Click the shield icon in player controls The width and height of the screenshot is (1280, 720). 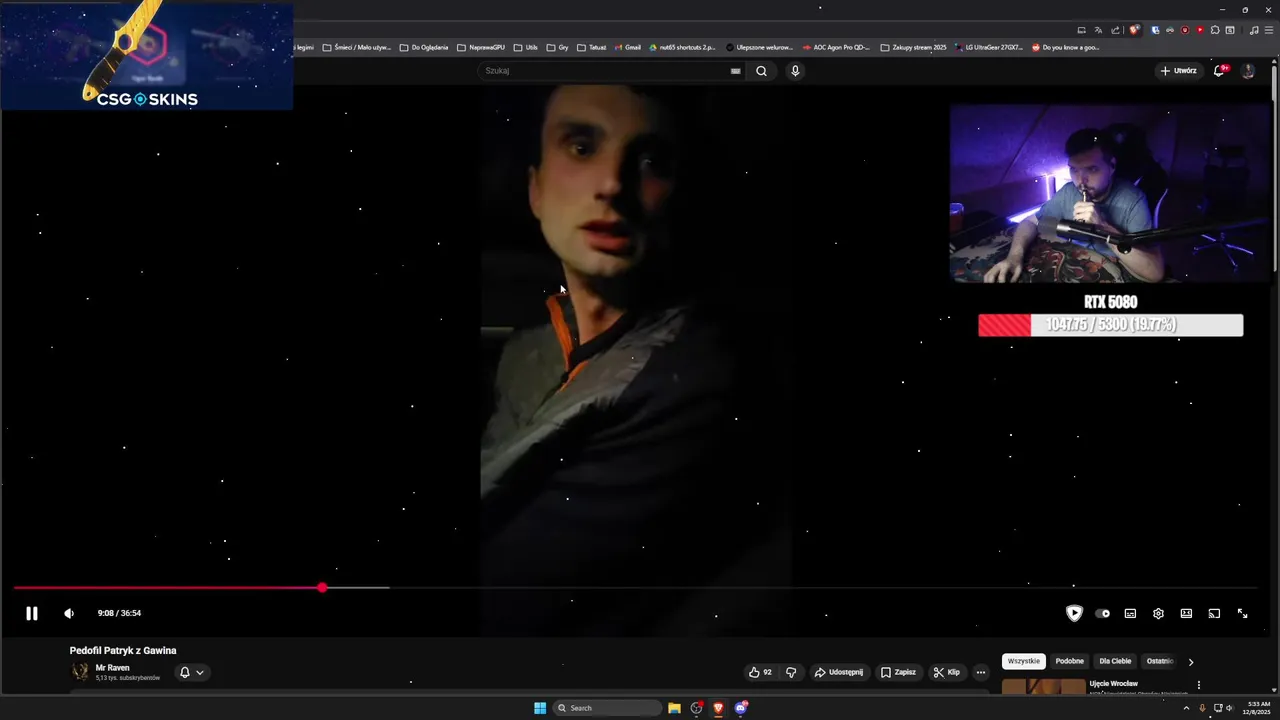click(x=1074, y=613)
